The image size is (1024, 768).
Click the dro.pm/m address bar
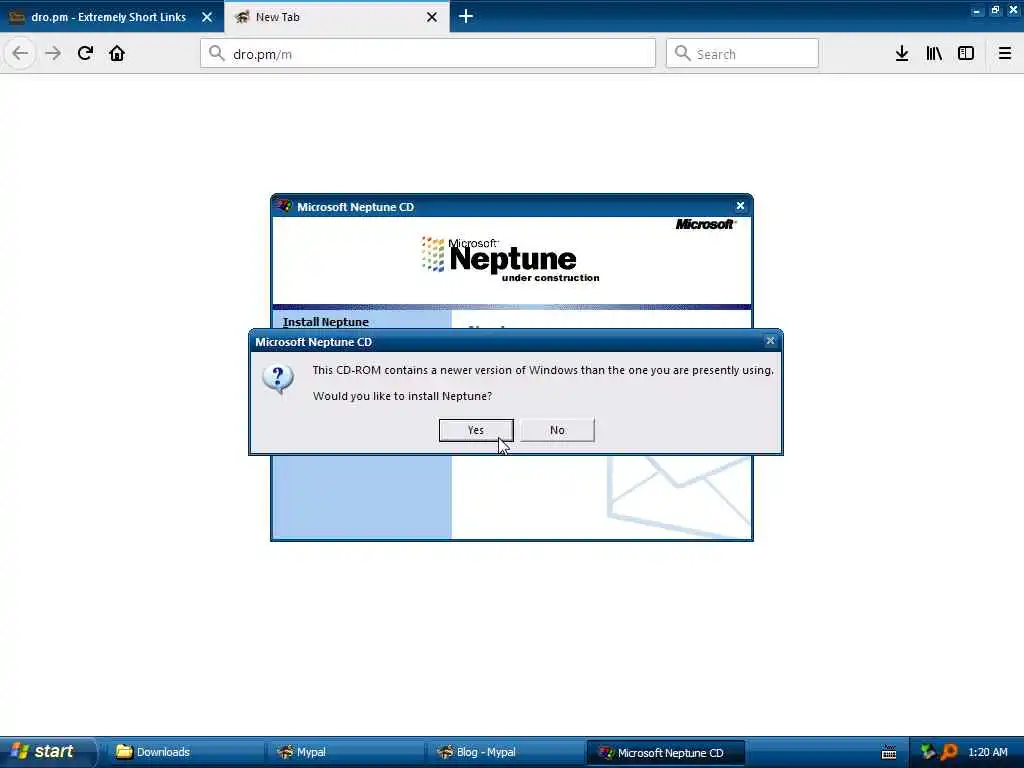(x=428, y=54)
